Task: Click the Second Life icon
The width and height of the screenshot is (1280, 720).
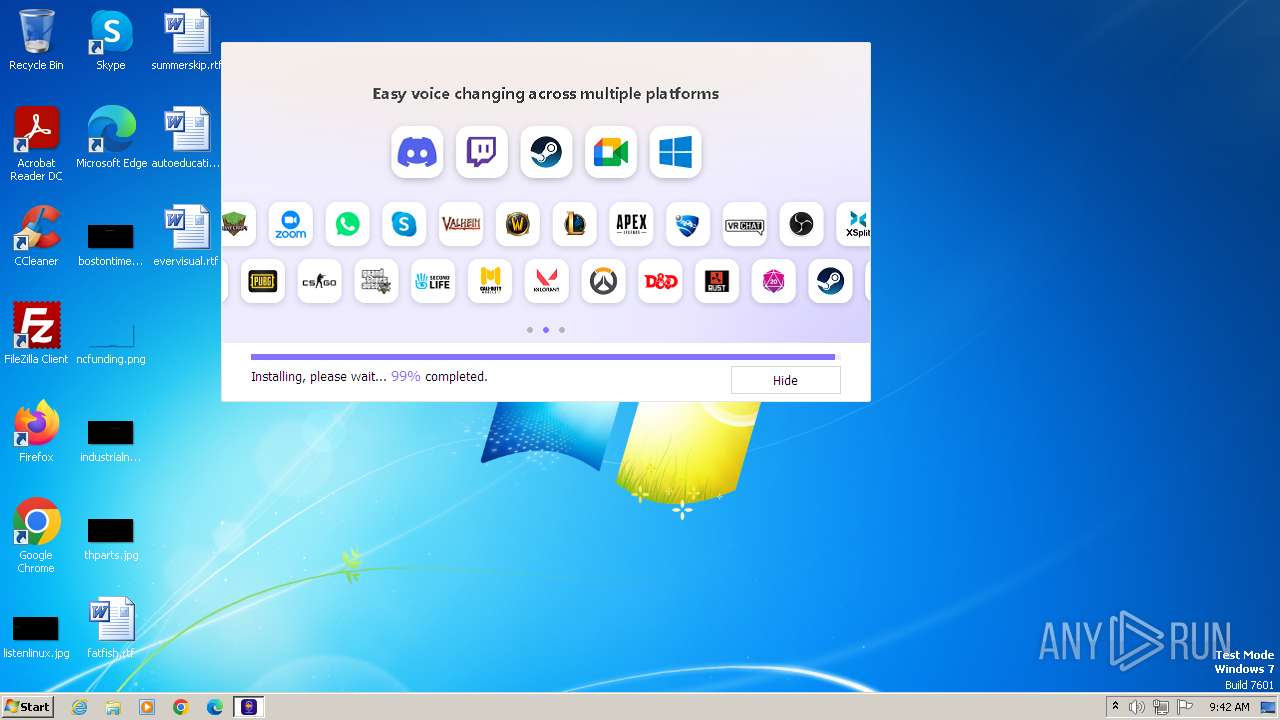Action: pyautogui.click(x=432, y=282)
